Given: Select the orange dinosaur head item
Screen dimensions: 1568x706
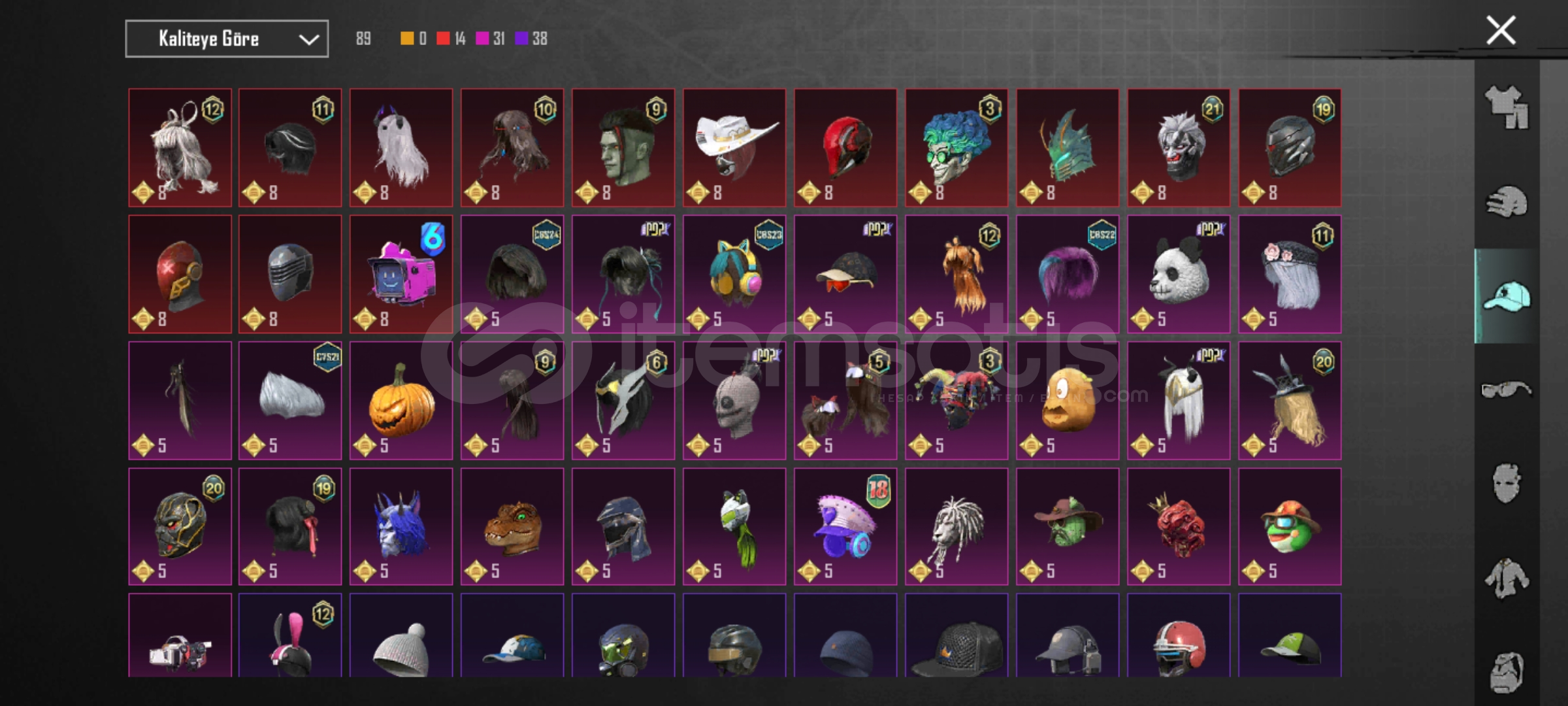Looking at the screenshot, I should click(512, 526).
